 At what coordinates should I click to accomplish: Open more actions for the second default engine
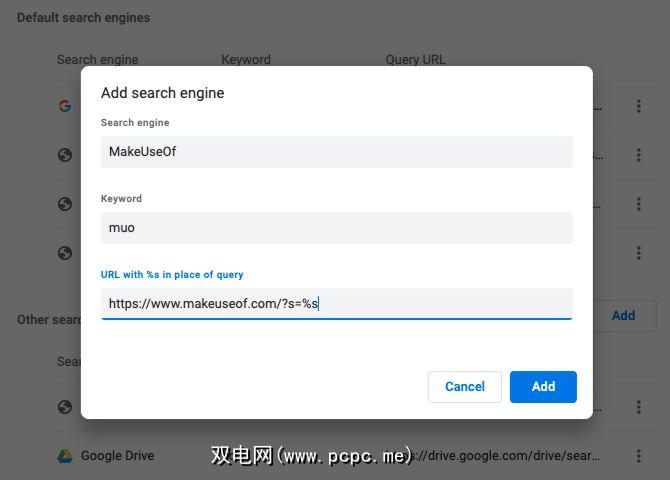(638, 155)
